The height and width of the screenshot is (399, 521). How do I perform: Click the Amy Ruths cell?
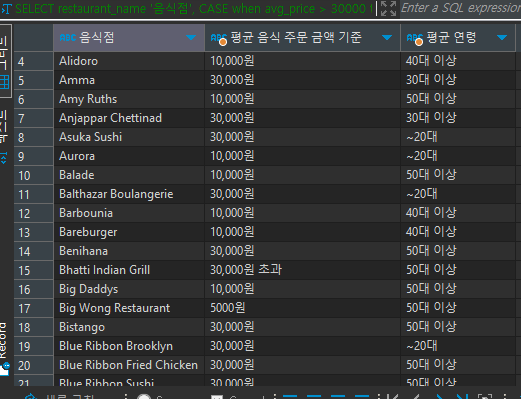click(x=129, y=99)
